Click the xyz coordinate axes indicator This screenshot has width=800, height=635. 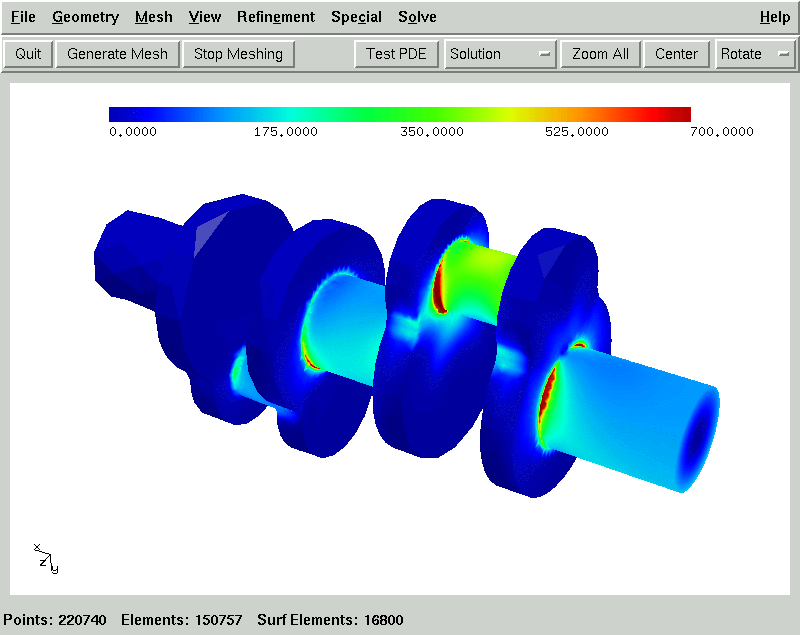pos(46,558)
